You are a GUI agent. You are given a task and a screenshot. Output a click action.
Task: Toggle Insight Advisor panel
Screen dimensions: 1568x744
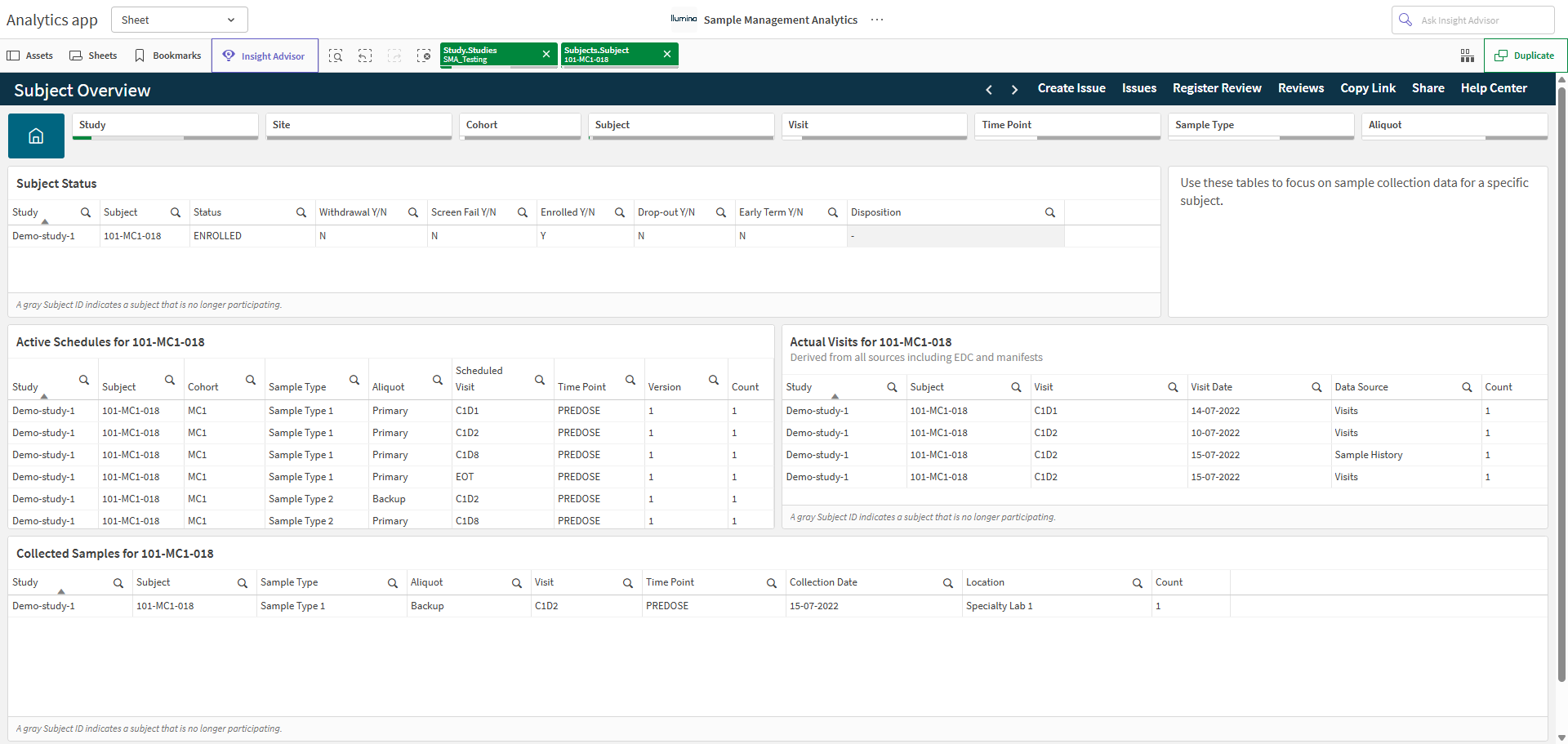tap(265, 56)
